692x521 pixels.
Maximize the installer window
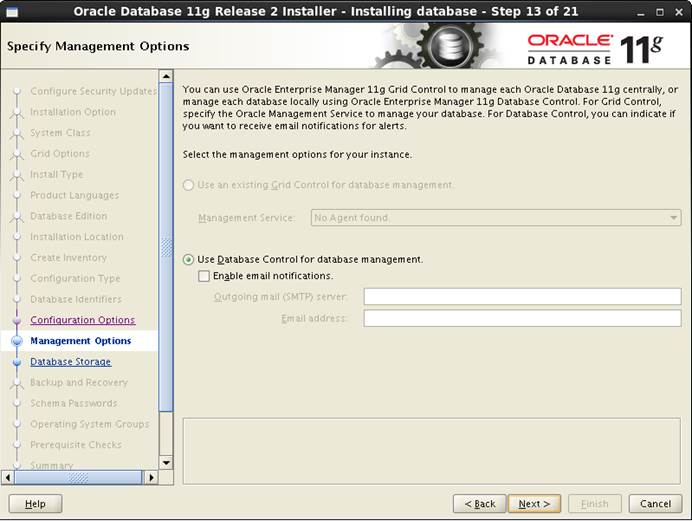click(x=660, y=12)
